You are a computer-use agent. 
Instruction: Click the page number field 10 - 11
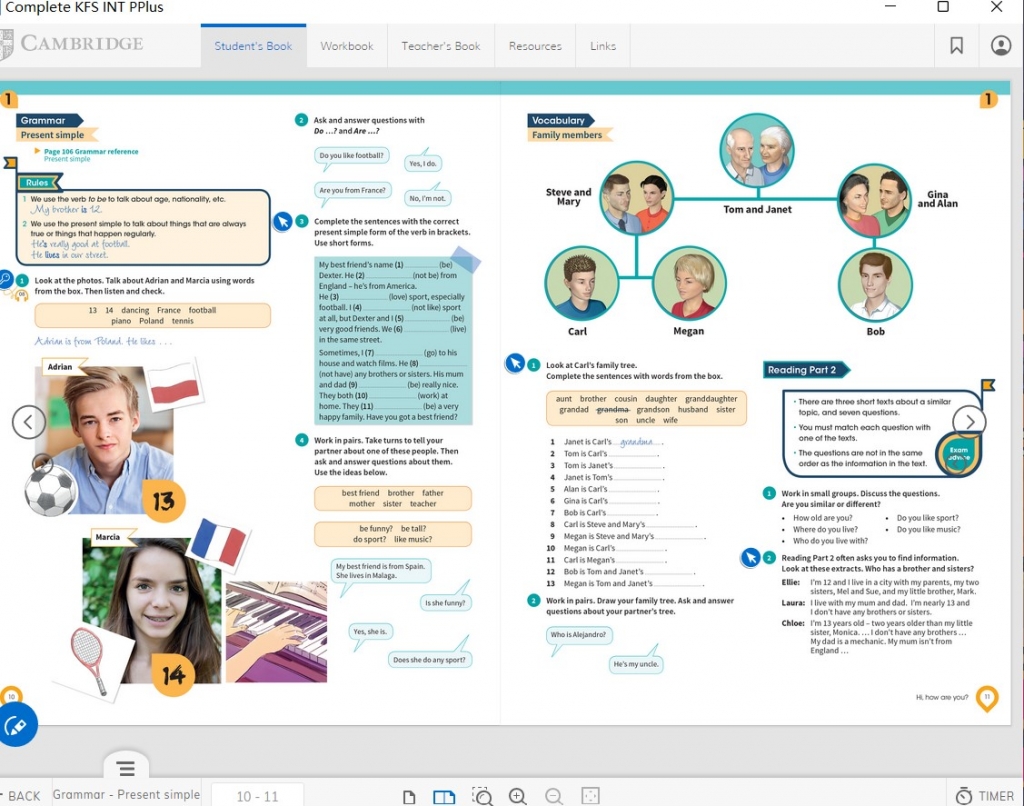(257, 796)
